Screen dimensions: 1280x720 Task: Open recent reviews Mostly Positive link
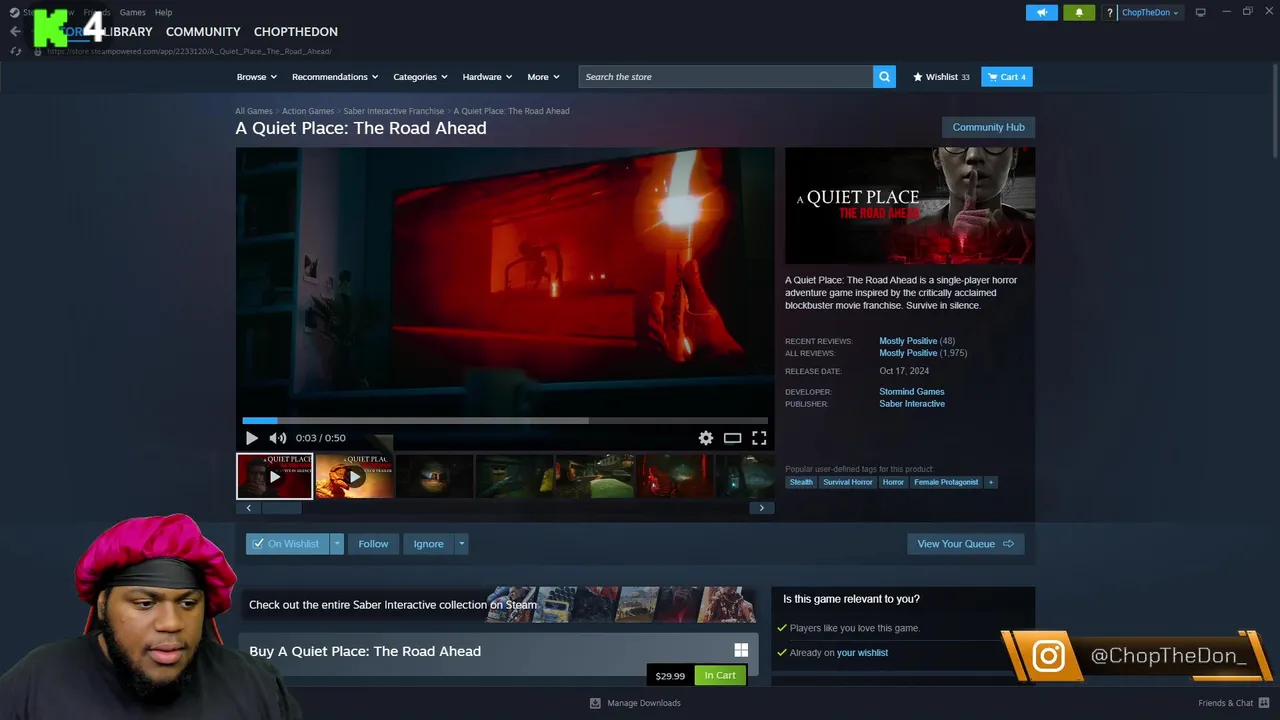908,341
